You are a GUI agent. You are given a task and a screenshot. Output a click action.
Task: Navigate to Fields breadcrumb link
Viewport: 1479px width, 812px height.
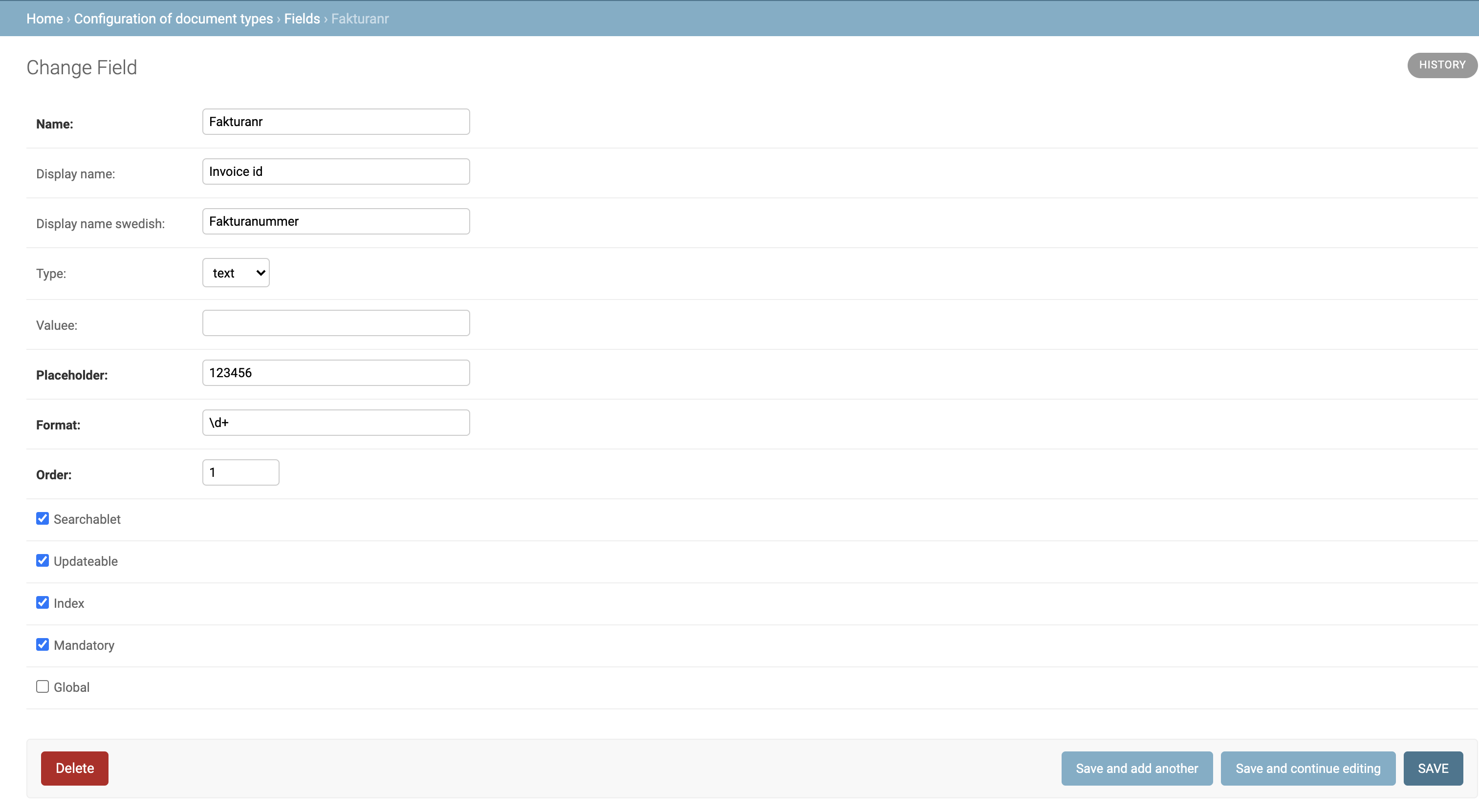coord(302,19)
